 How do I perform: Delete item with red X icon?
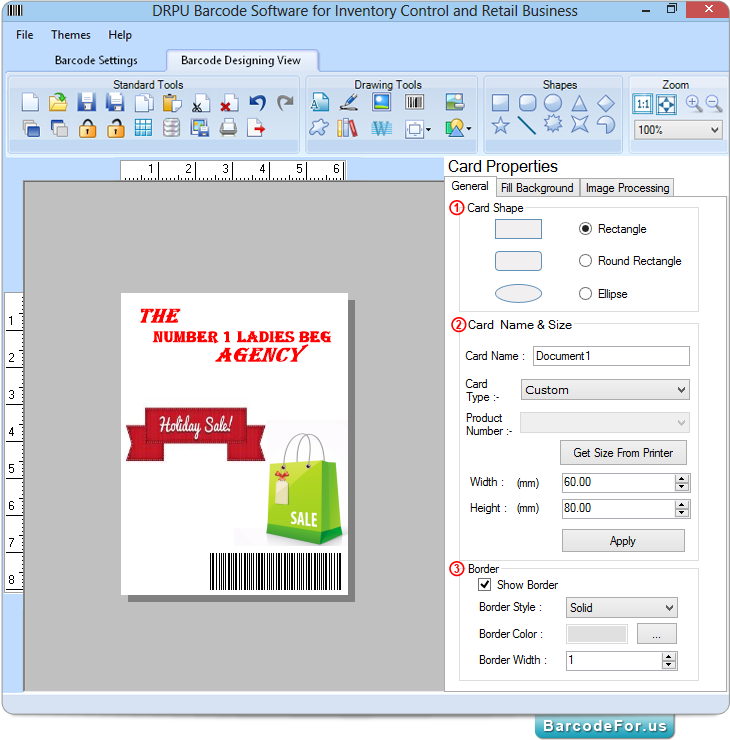pyautogui.click(x=229, y=103)
